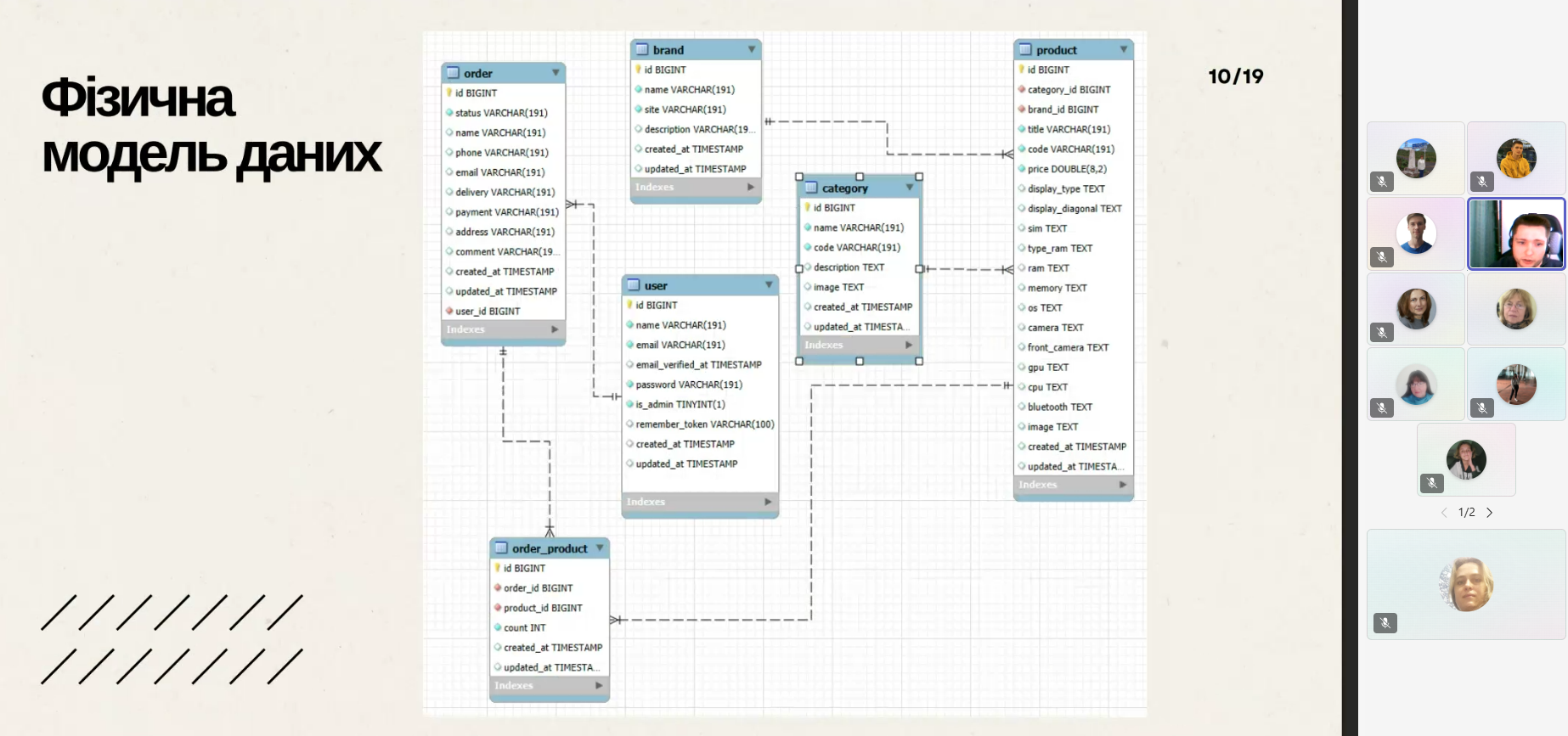The height and width of the screenshot is (736, 1568).
Task: Select 'email_verified_at TIMESTAMP' in user table
Action: pyautogui.click(x=698, y=364)
